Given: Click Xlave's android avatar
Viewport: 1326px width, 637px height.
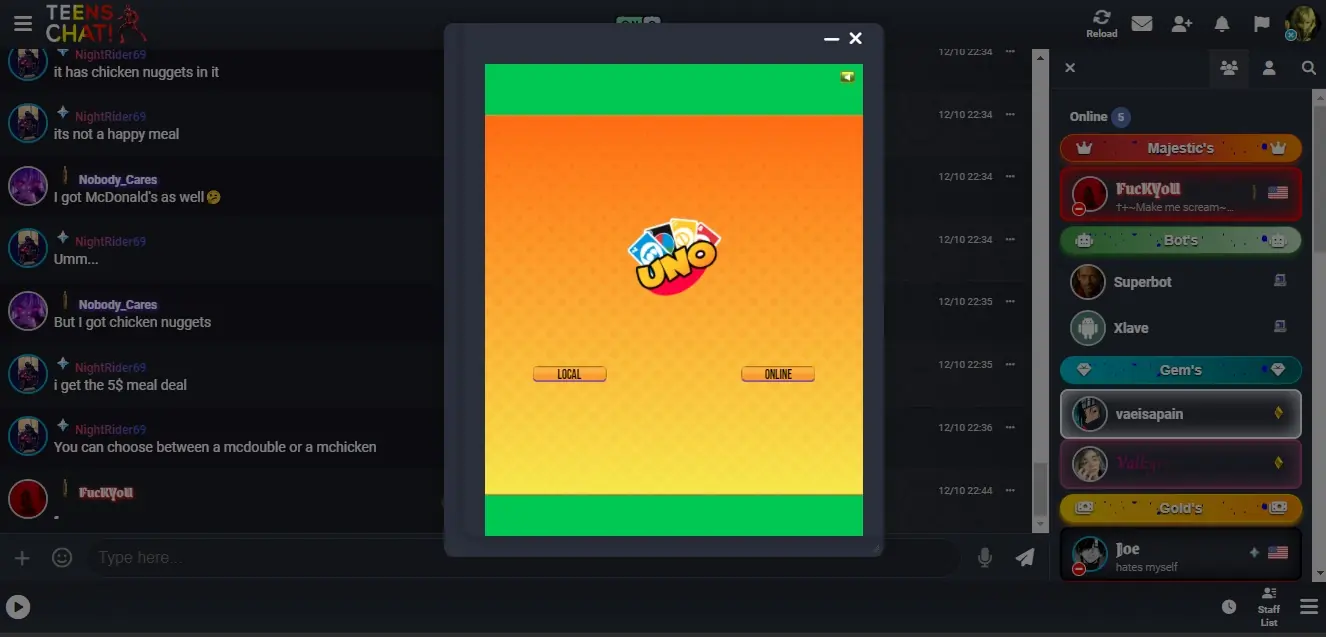Looking at the screenshot, I should [x=1088, y=328].
